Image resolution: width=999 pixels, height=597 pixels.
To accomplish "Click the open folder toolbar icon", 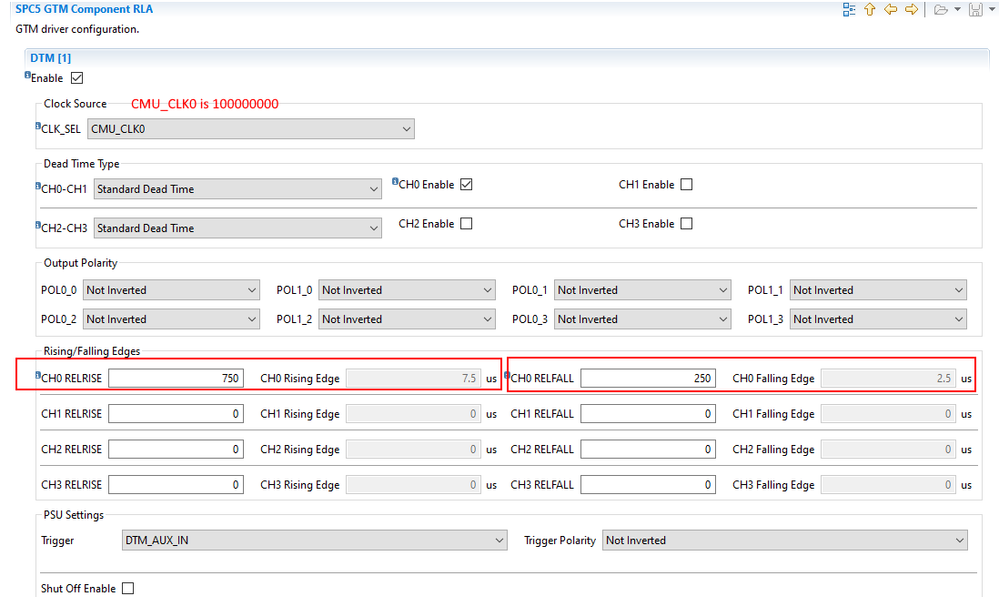I will (940, 10).
